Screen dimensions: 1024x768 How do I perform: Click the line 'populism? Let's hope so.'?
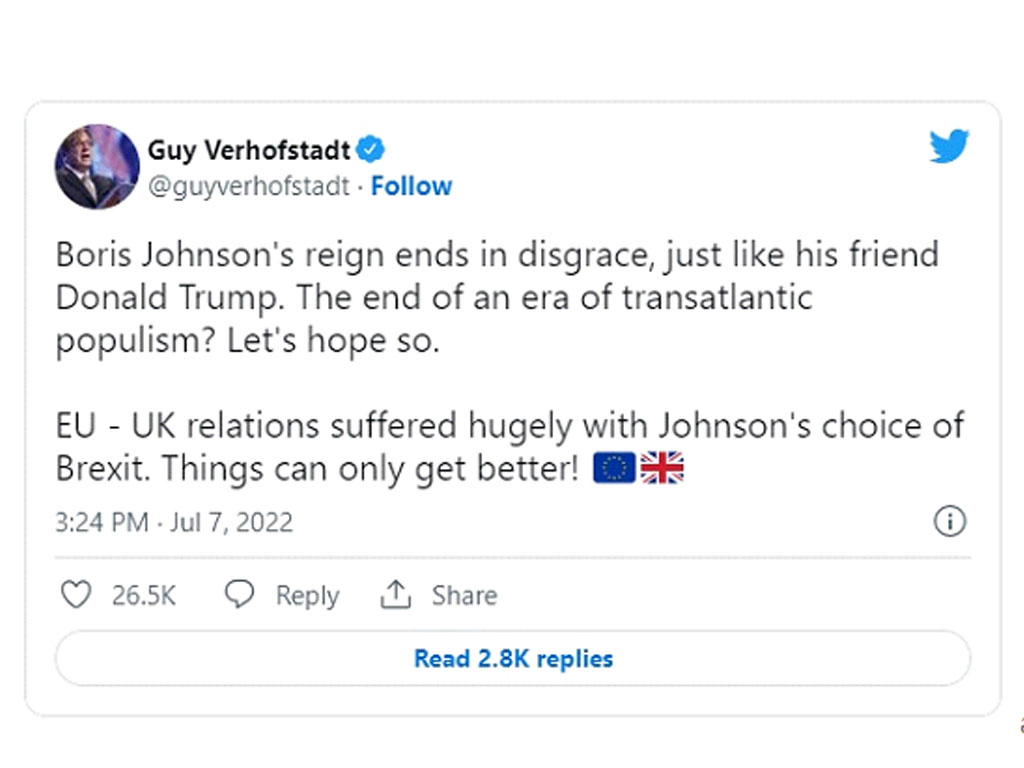(248, 341)
